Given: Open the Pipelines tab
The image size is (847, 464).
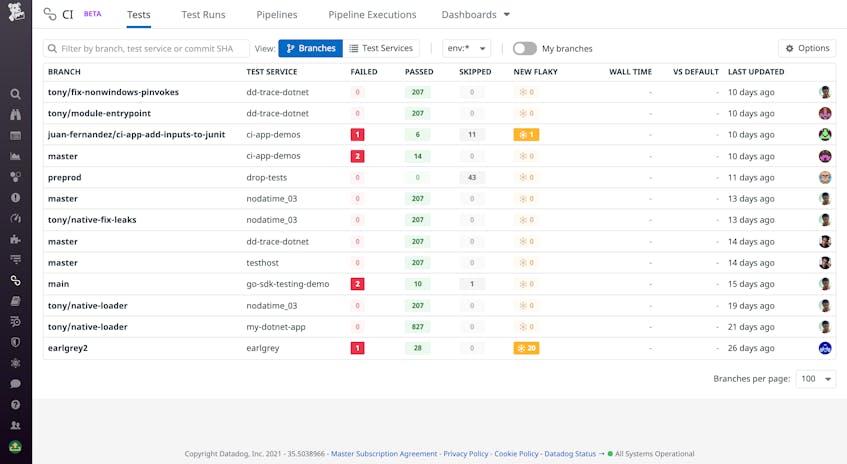Looking at the screenshot, I should [277, 15].
